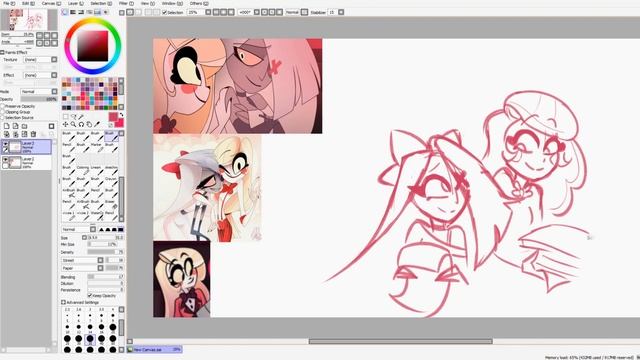Enable Preserve Opacity checkbox

pyautogui.click(x=3, y=106)
